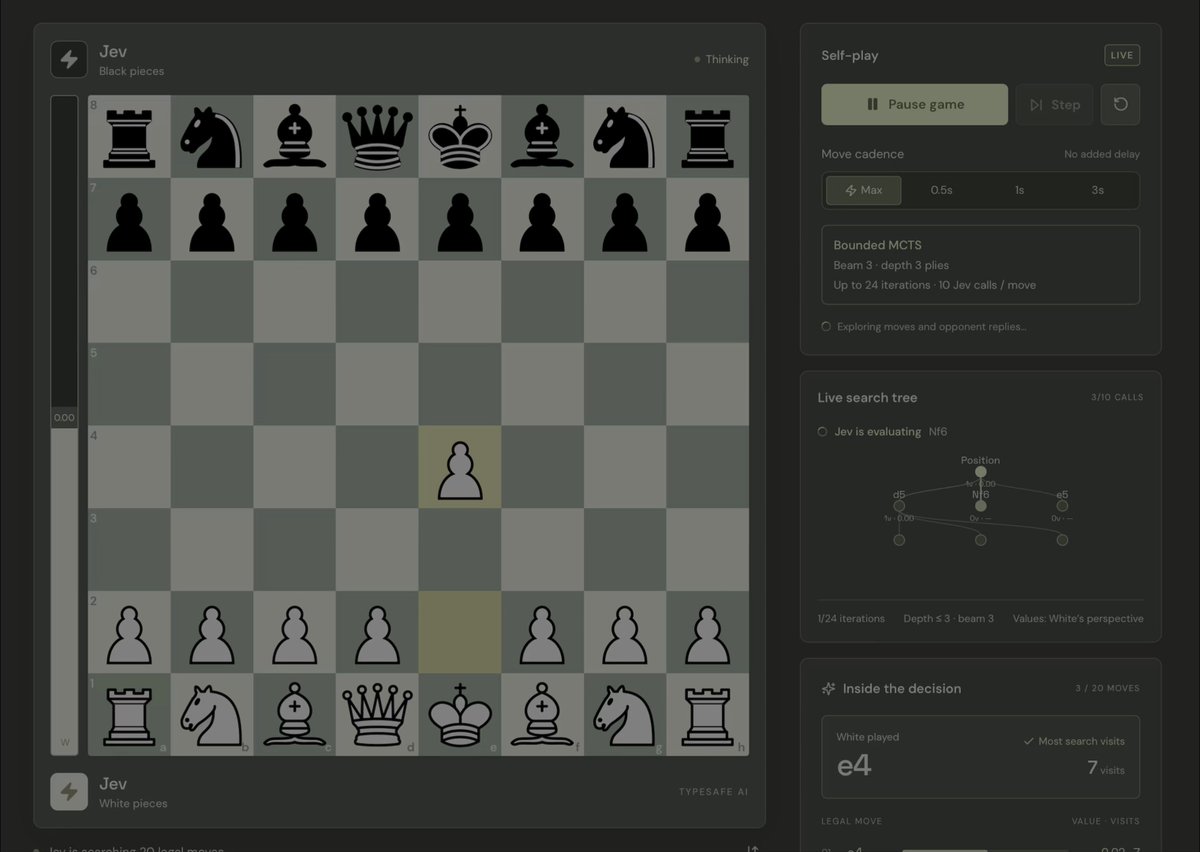
Task: Click the White played e4 card
Action: (980, 757)
